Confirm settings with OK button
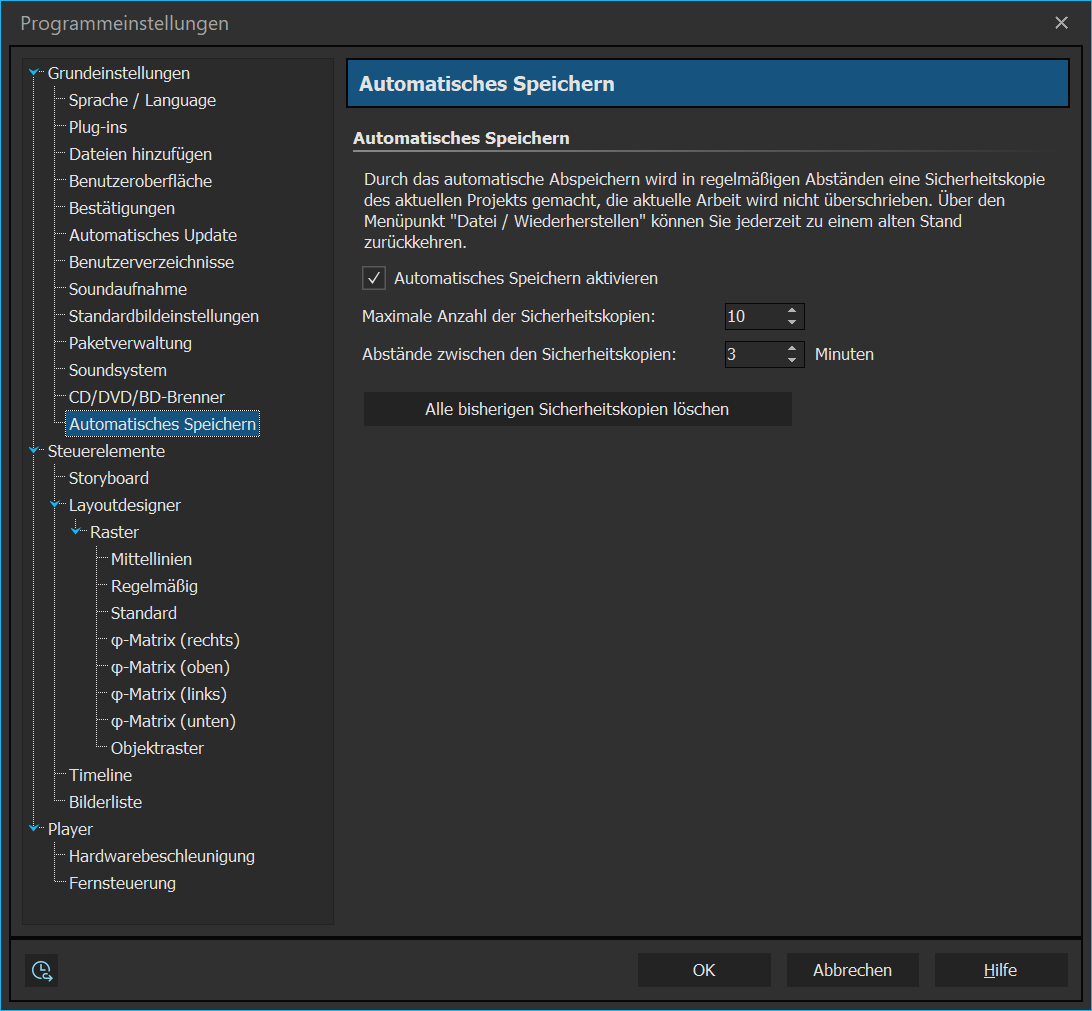The height and width of the screenshot is (1011, 1092). pos(704,970)
